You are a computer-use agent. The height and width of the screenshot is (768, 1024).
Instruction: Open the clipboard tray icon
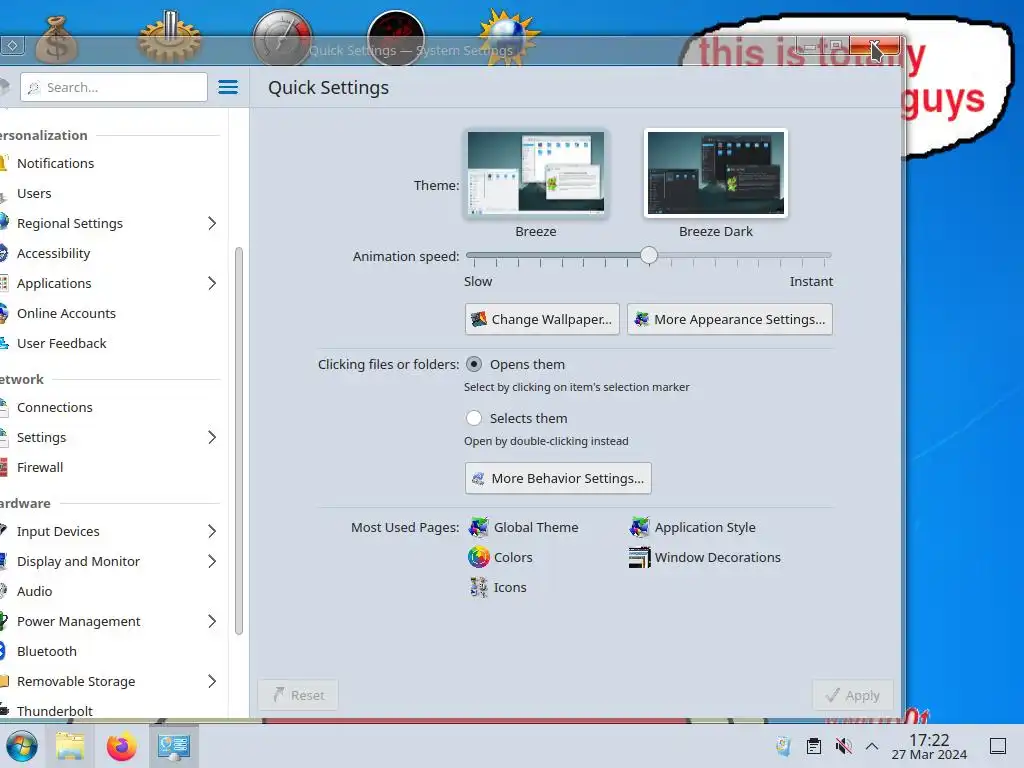coord(814,746)
